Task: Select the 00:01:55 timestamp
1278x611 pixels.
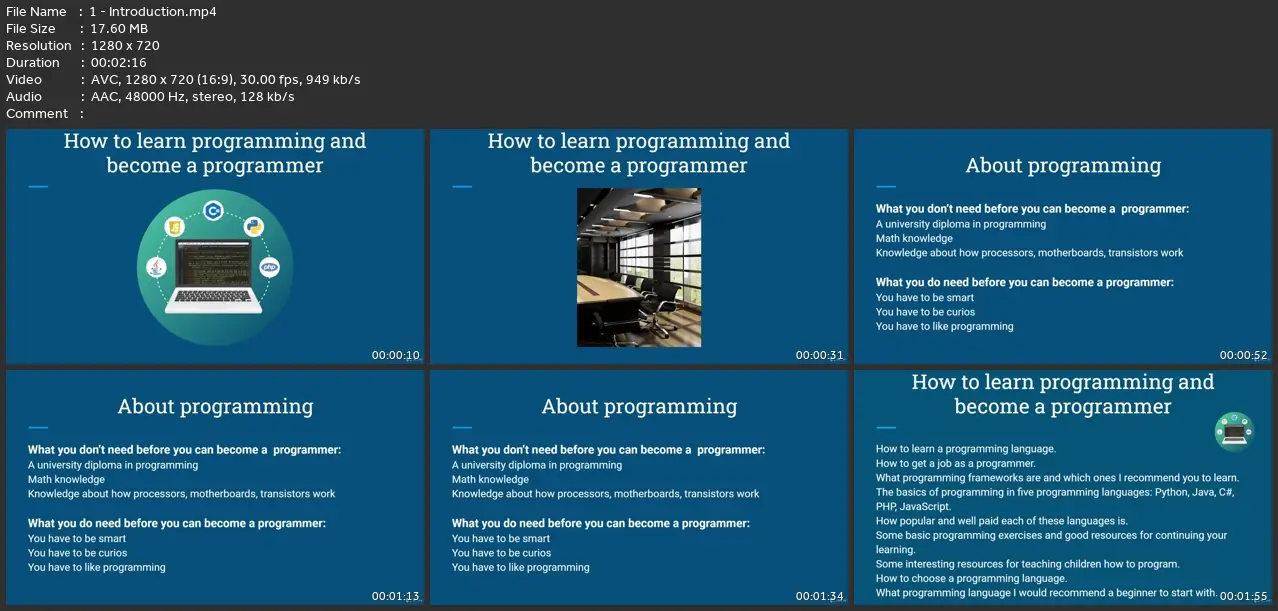Action: (x=1244, y=596)
